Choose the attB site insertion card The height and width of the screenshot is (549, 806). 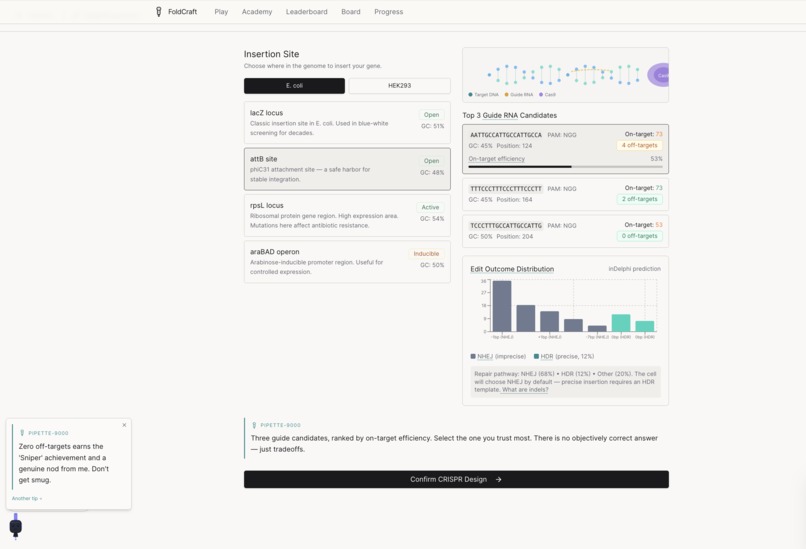(x=347, y=169)
